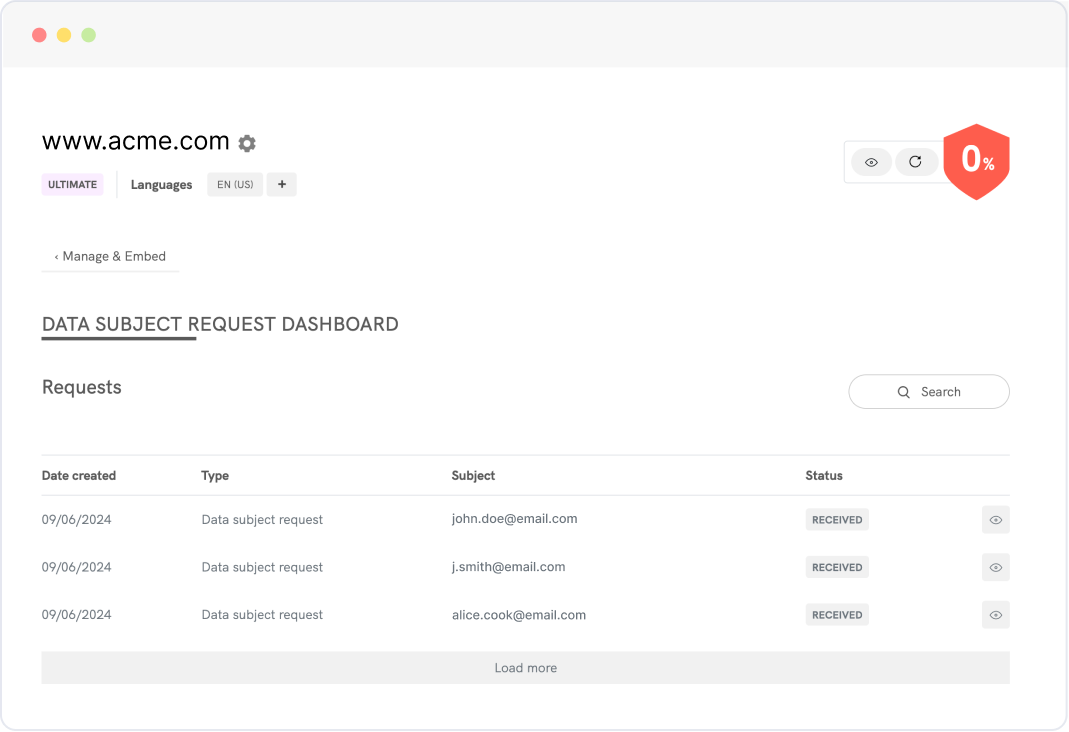This screenshot has height=732, width=1069.
Task: Open site settings gear next to www.acme.com
Action: tap(247, 143)
